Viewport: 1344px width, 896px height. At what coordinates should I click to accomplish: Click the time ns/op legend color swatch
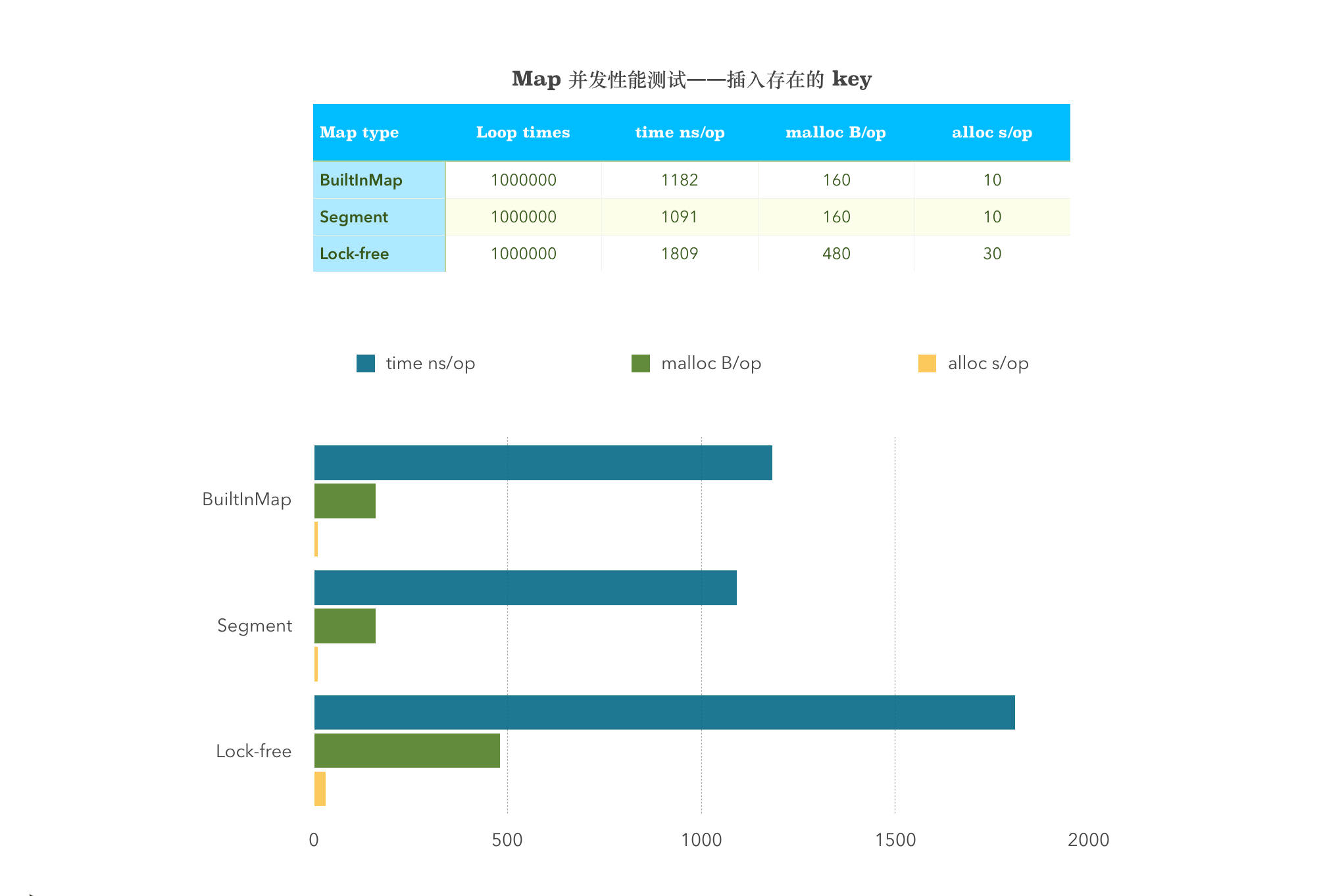pos(365,363)
